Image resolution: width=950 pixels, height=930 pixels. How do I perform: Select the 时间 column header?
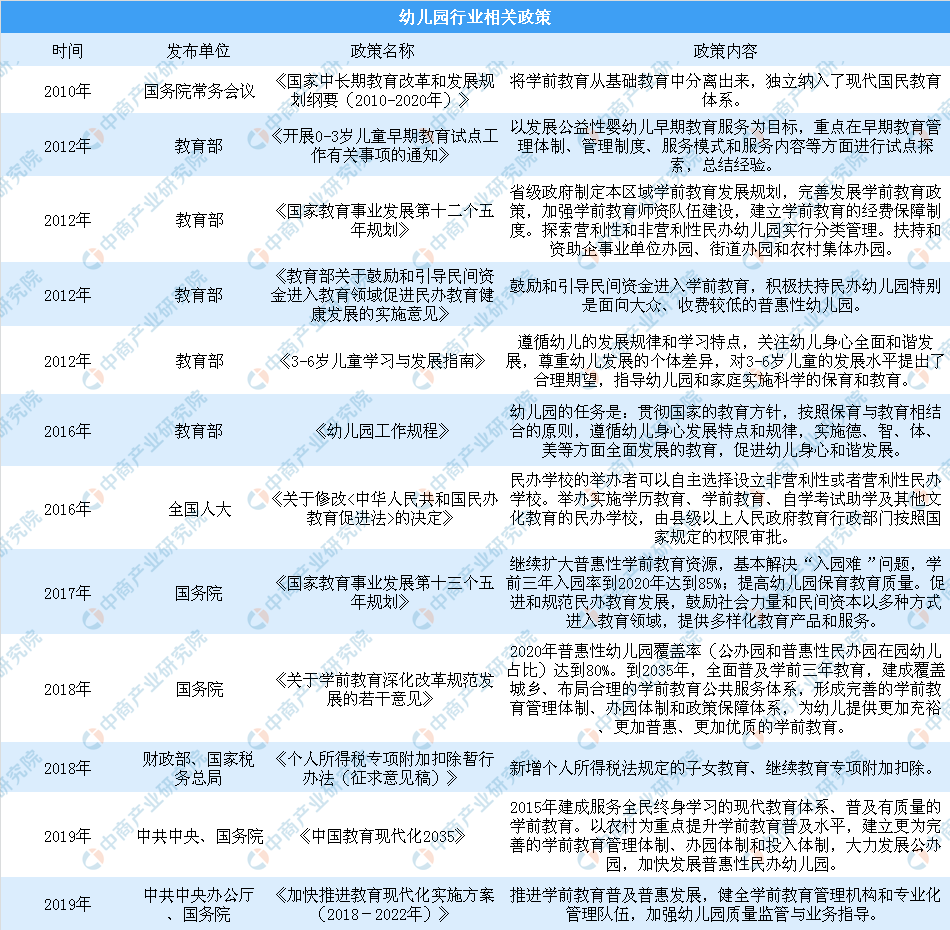point(67,51)
